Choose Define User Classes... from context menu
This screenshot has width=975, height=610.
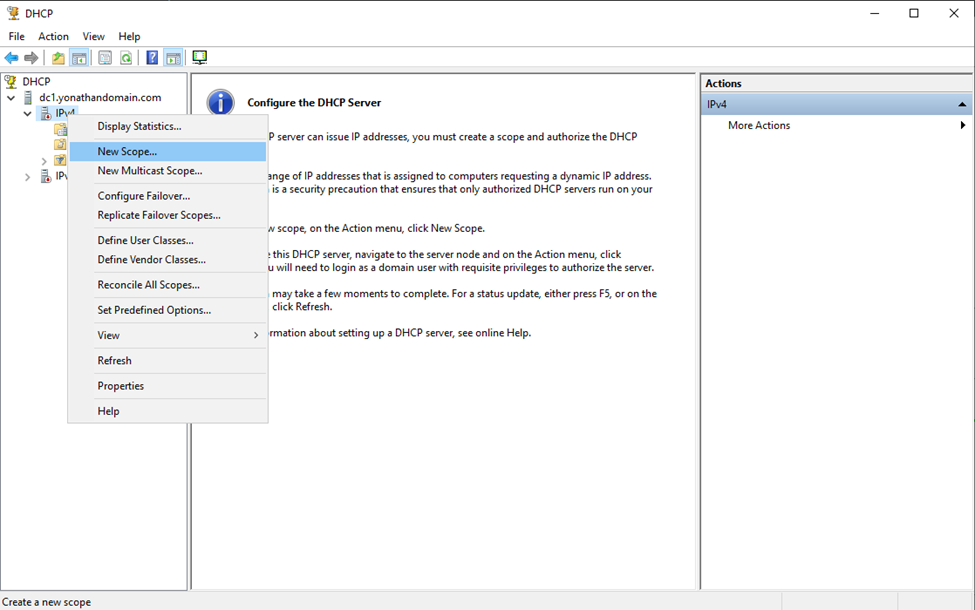[x=168, y=240]
